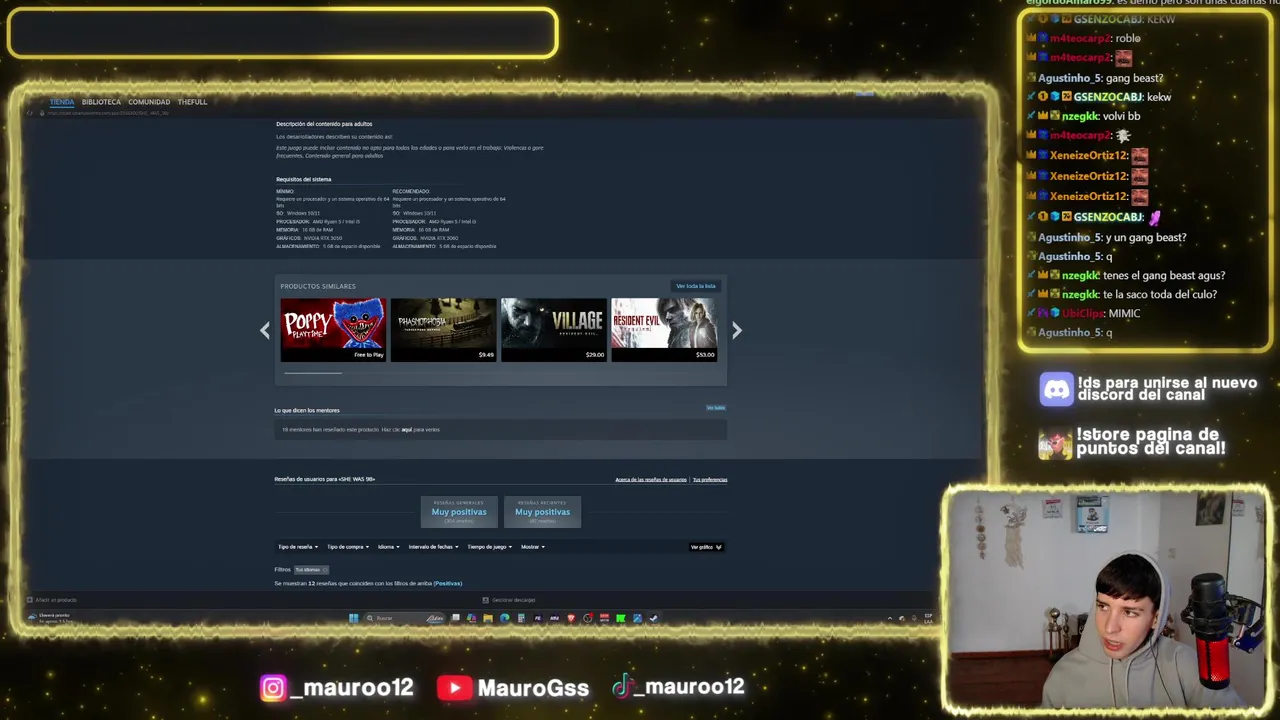
Task: Click the YouTube icon next to MauroGss
Action: click(454, 688)
